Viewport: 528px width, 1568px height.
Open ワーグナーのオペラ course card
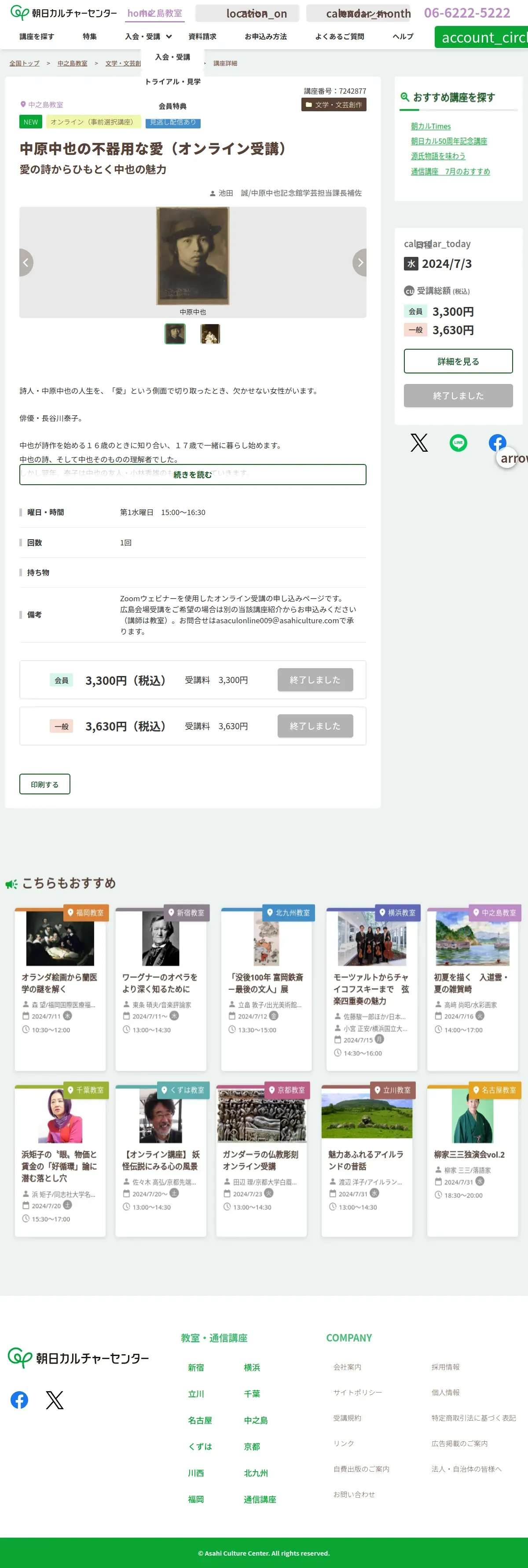pyautogui.click(x=161, y=989)
